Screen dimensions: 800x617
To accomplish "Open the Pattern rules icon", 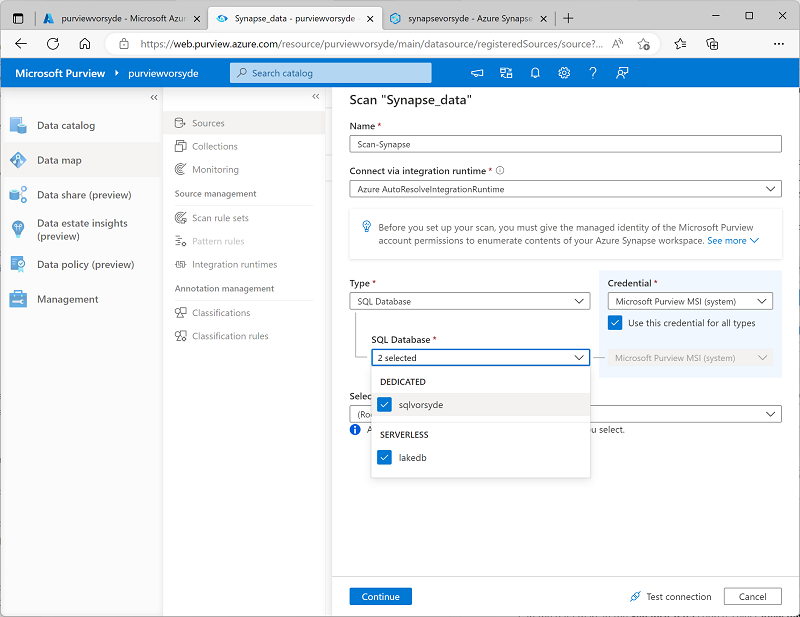I will pos(180,241).
